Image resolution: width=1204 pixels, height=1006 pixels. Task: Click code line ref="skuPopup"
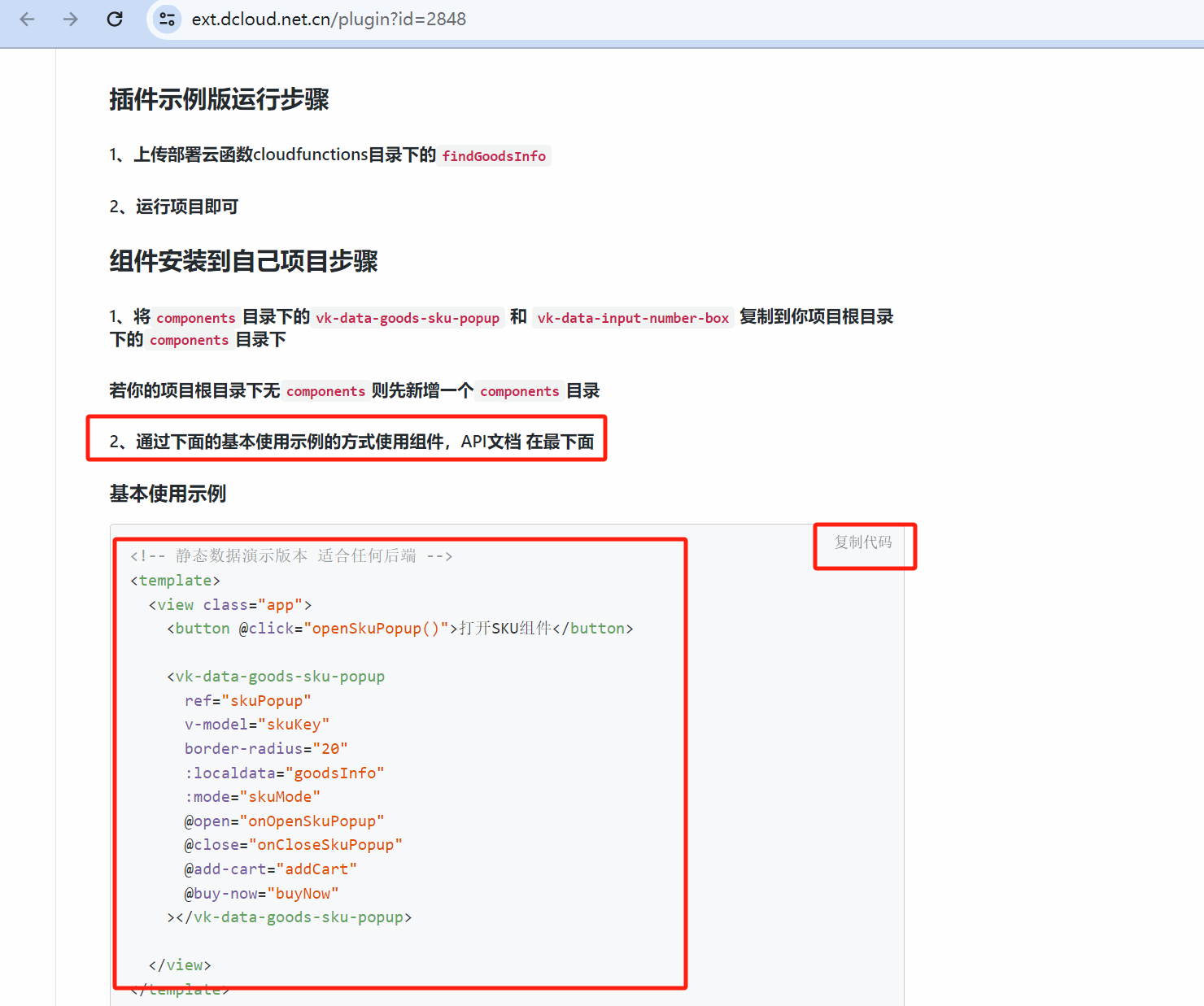[x=248, y=700]
